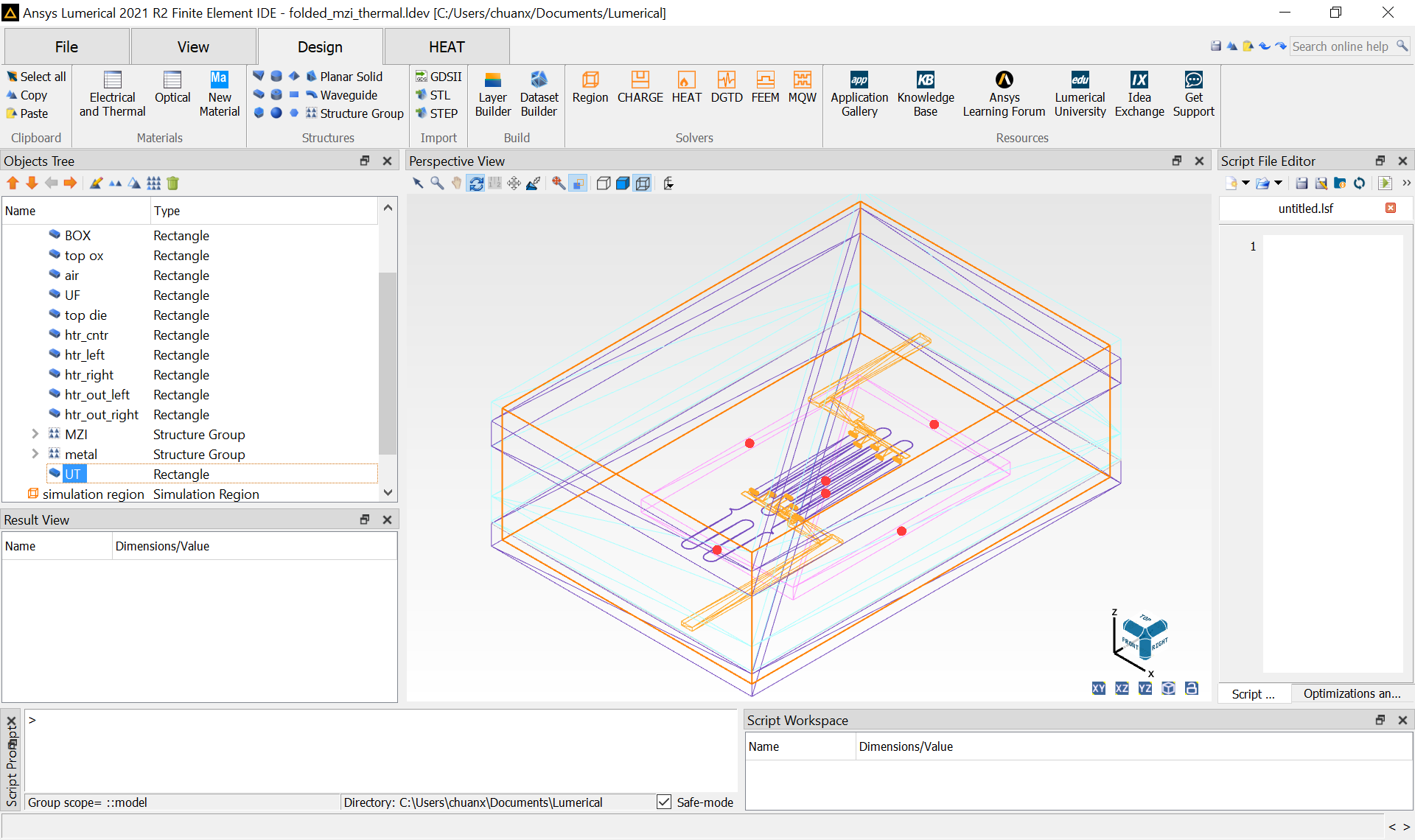Open the Knowledge Base
This screenshot has width=1415, height=840.
coord(926,94)
